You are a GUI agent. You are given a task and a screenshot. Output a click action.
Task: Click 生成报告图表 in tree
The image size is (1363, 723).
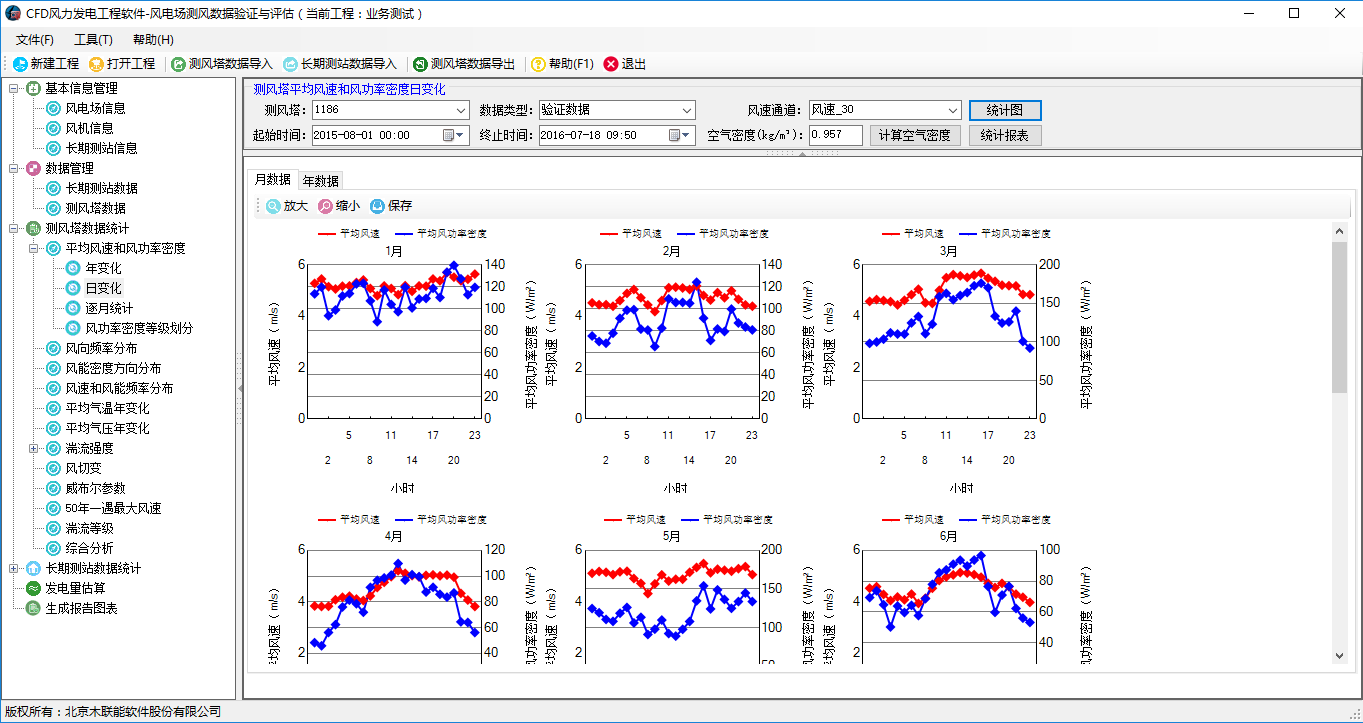click(x=81, y=608)
